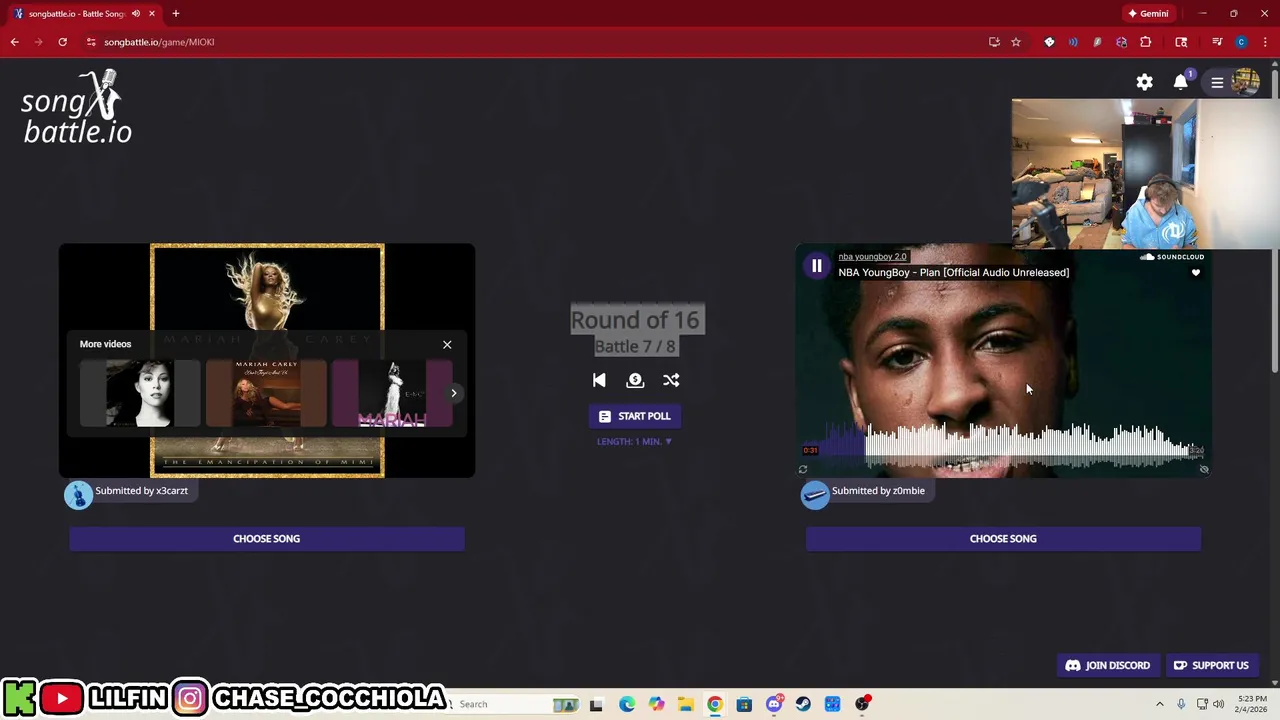1280x720 pixels.
Task: Open Discord from the taskbar
Action: coord(774,704)
